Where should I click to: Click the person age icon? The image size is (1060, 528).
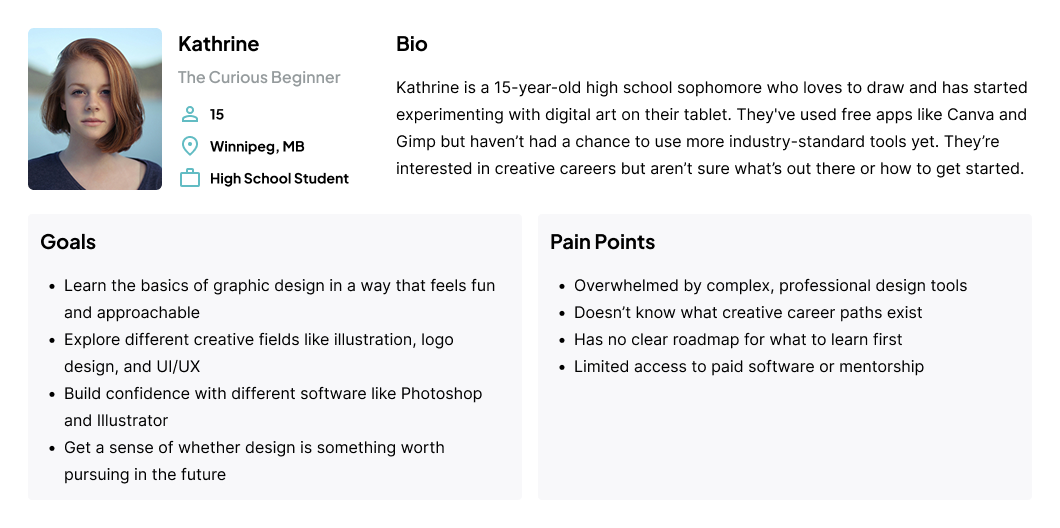(x=190, y=114)
